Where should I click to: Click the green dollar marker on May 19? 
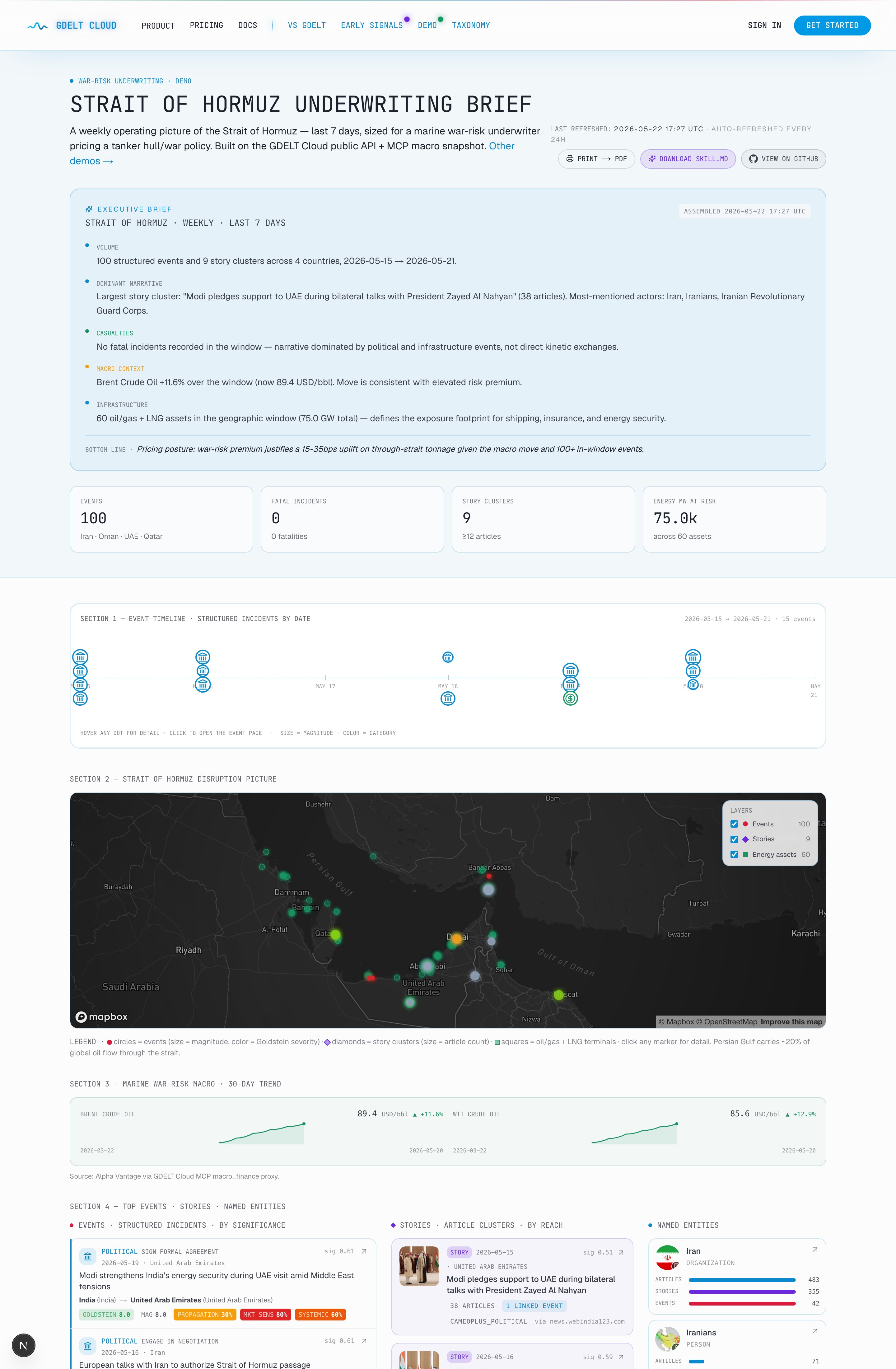(571, 699)
